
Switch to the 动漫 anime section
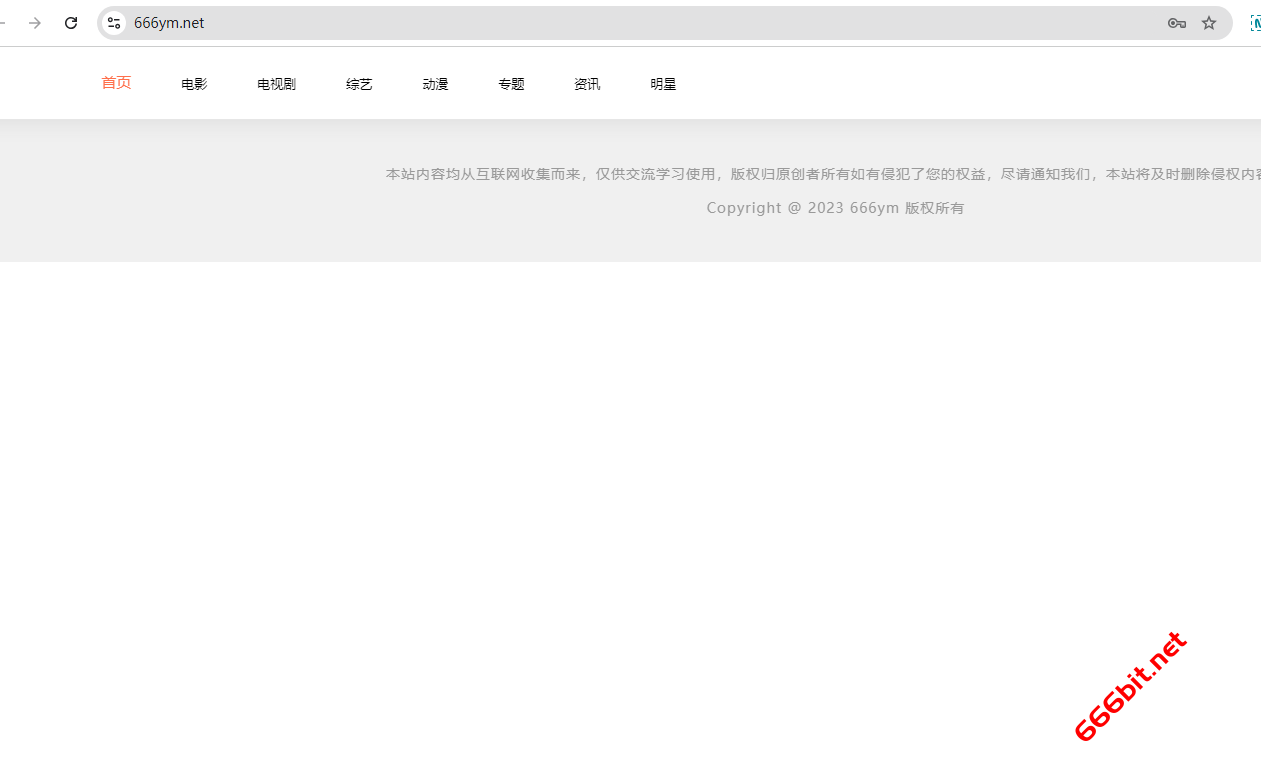(x=435, y=85)
